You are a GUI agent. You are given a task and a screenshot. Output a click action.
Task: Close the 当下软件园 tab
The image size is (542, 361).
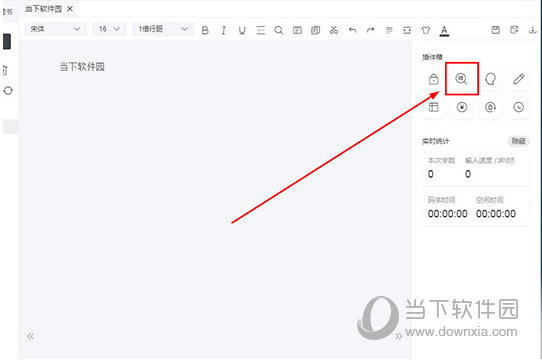pos(70,9)
